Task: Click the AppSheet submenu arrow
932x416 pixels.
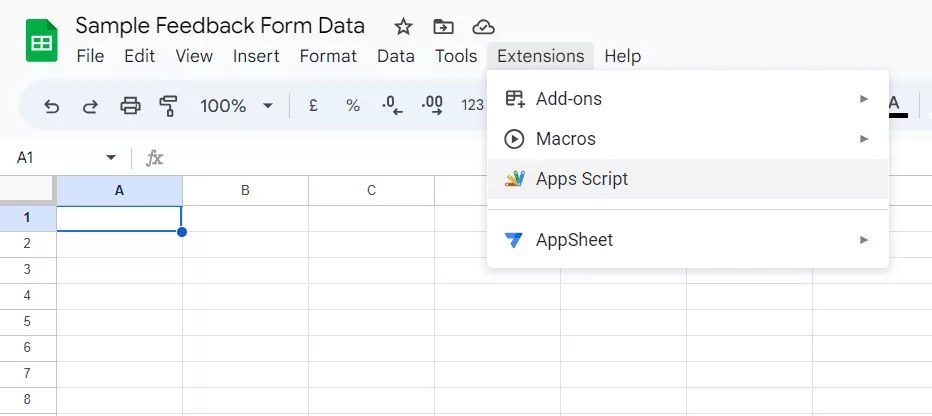Action: [864, 240]
